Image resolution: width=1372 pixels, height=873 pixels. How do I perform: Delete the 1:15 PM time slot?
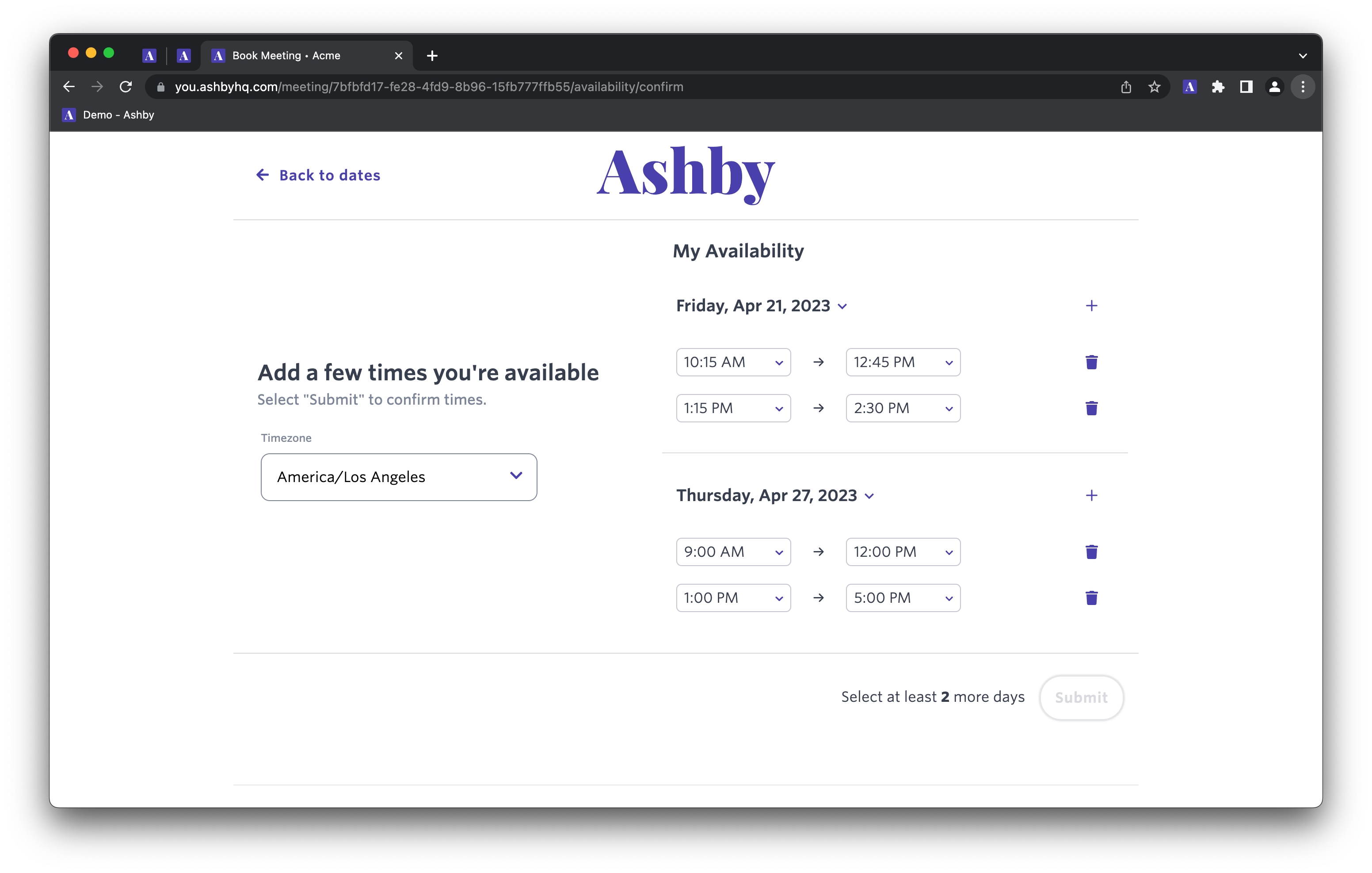[x=1091, y=408]
